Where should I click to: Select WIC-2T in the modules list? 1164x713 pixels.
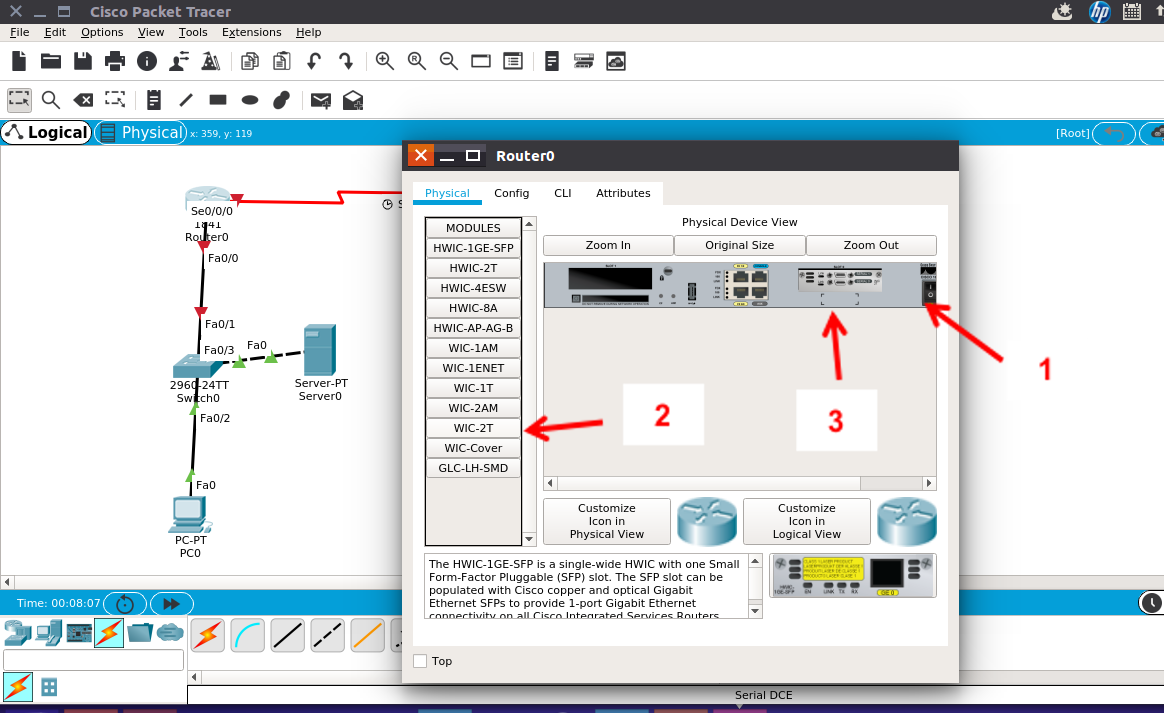473,427
